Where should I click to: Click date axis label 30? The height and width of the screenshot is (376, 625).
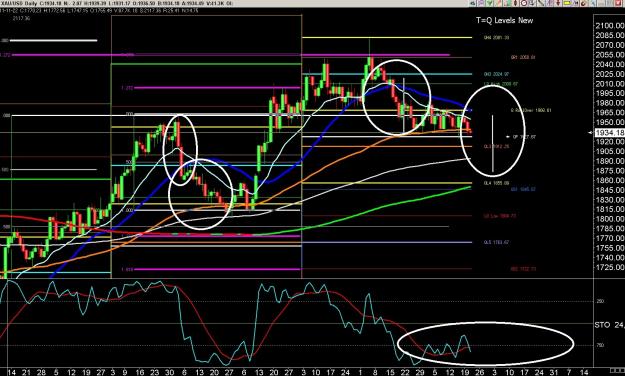pyautogui.click(x=169, y=372)
